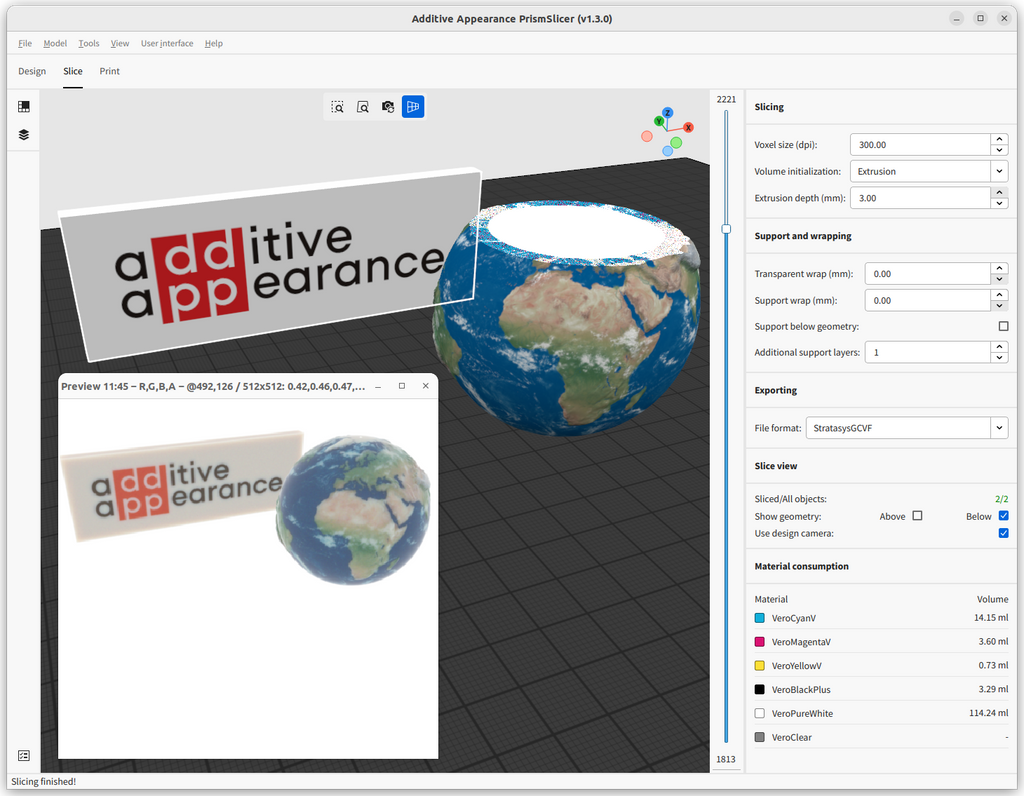Check the Above show geometry checkbox

point(917,516)
